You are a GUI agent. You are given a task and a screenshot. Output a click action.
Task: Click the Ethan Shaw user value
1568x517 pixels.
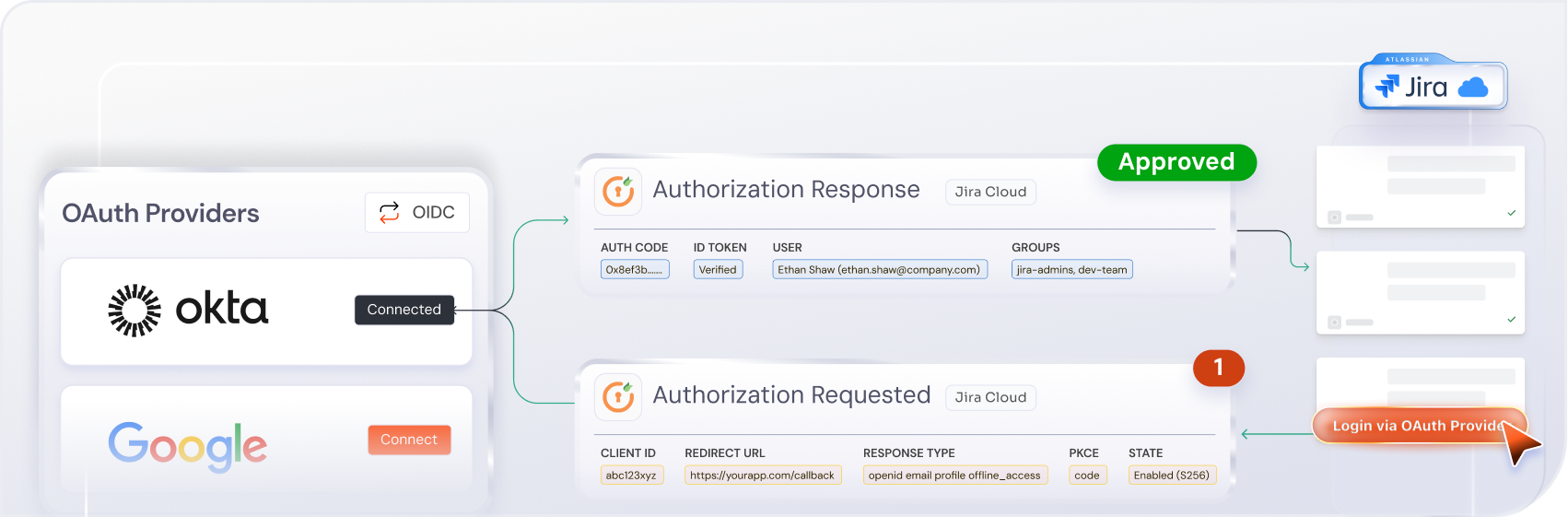(x=880, y=270)
